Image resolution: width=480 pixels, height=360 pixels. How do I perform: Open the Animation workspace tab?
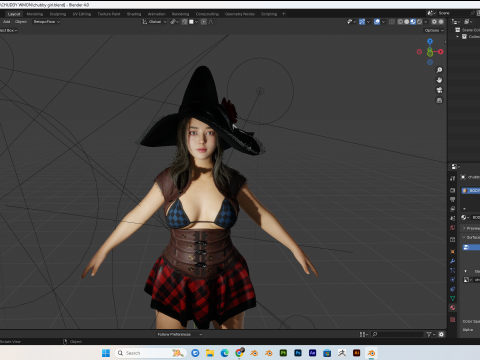(x=157, y=14)
